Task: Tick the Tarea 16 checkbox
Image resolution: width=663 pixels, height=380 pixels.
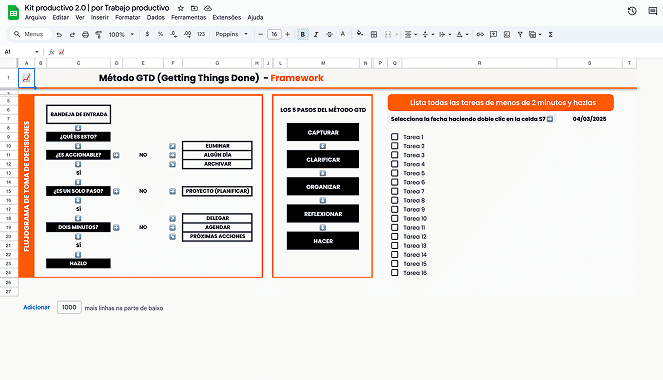Action: click(x=395, y=273)
